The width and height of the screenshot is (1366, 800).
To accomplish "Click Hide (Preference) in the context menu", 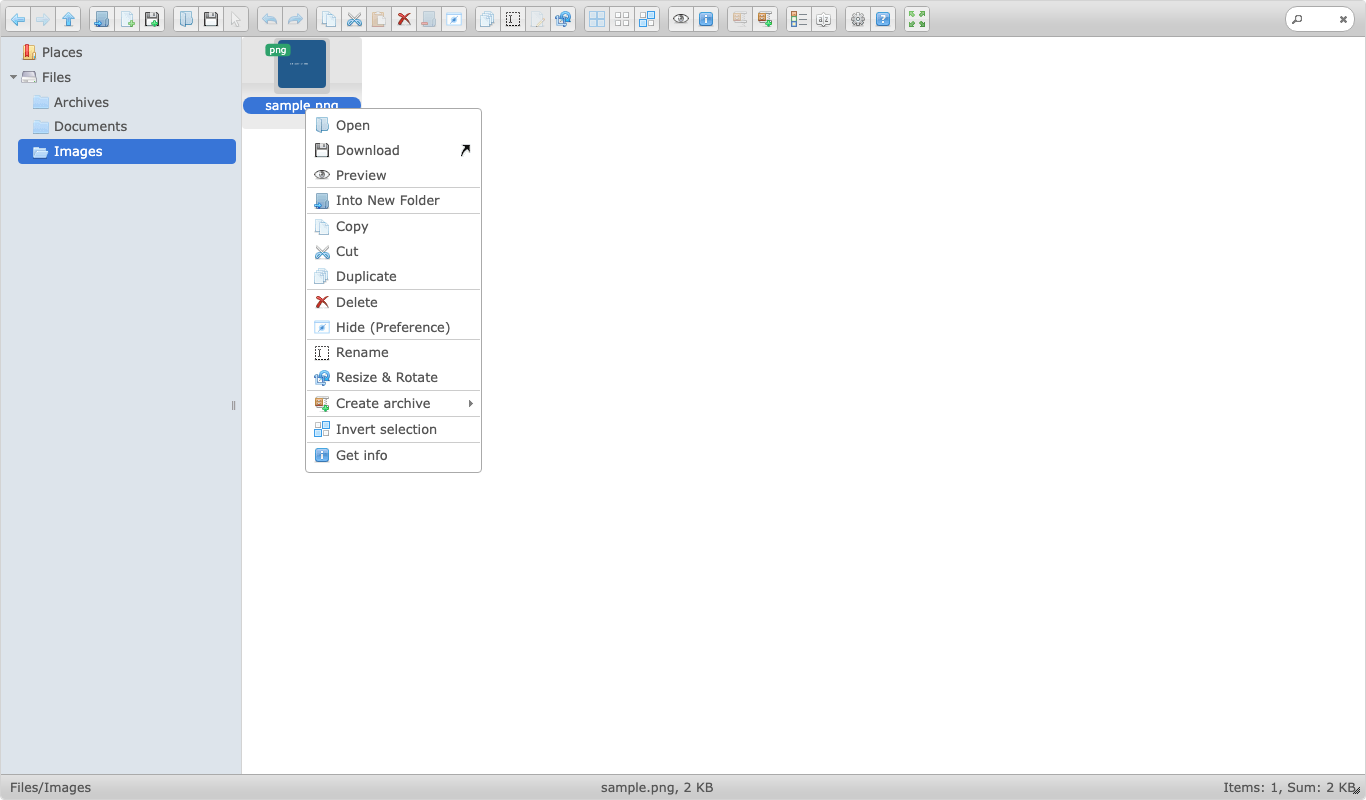I will tap(393, 327).
